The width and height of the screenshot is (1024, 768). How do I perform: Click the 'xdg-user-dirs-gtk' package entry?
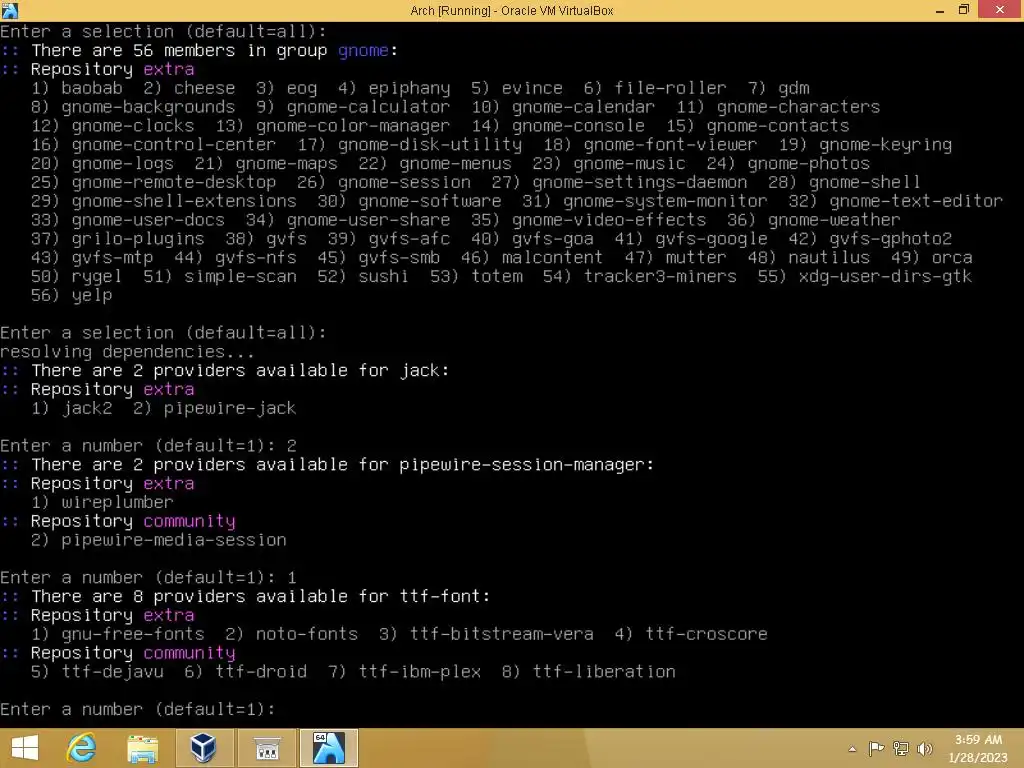click(x=885, y=277)
